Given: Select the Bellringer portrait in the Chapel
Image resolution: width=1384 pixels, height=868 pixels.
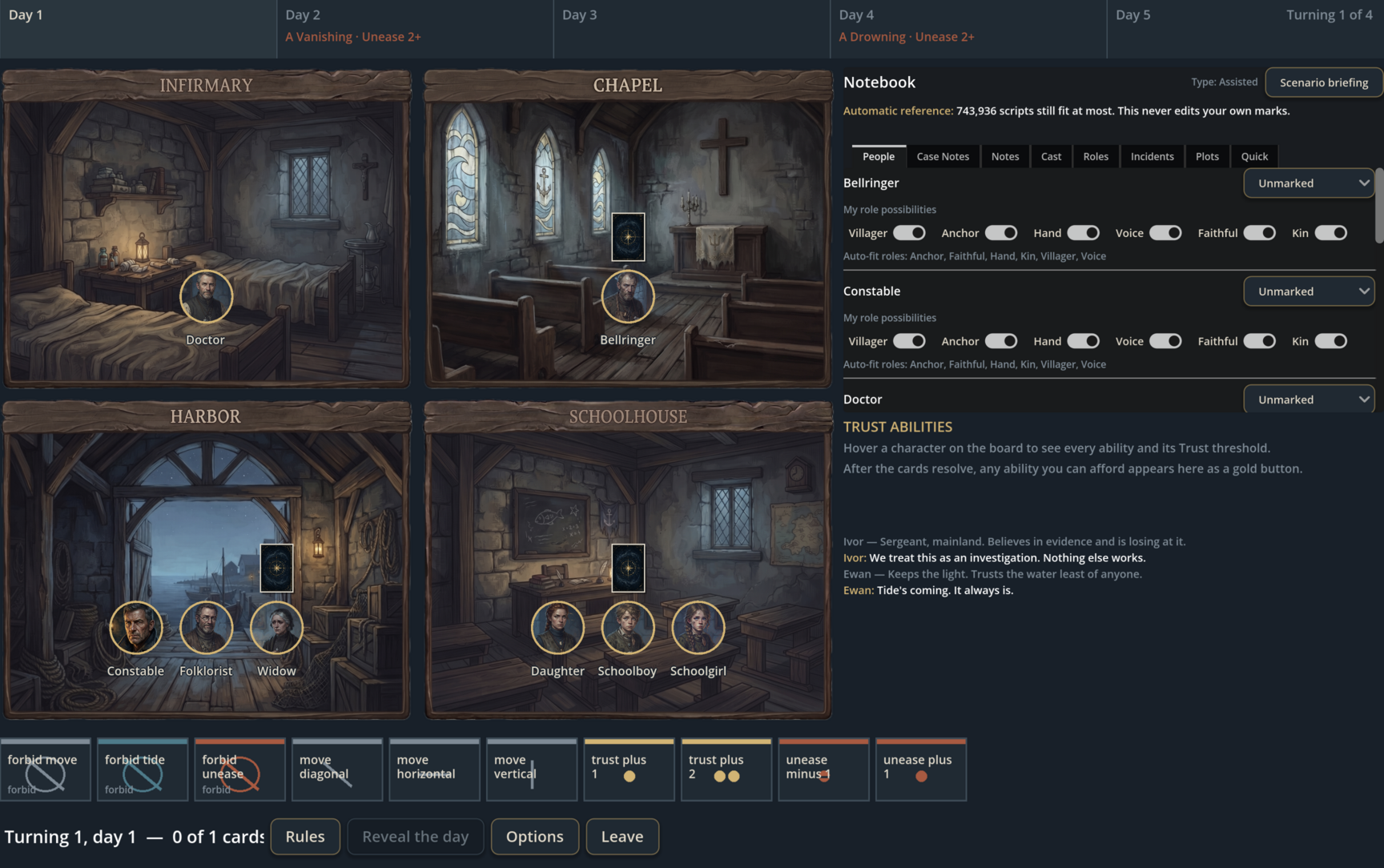Looking at the screenshot, I should coord(628,296).
